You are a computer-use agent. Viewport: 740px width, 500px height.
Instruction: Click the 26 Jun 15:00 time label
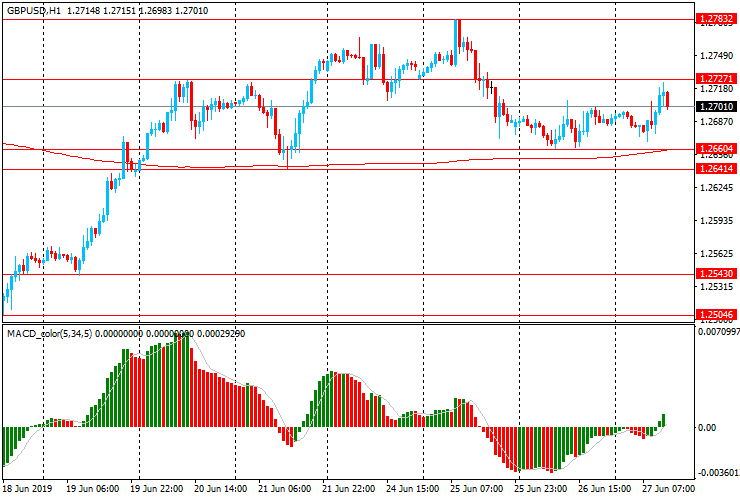(x=605, y=488)
